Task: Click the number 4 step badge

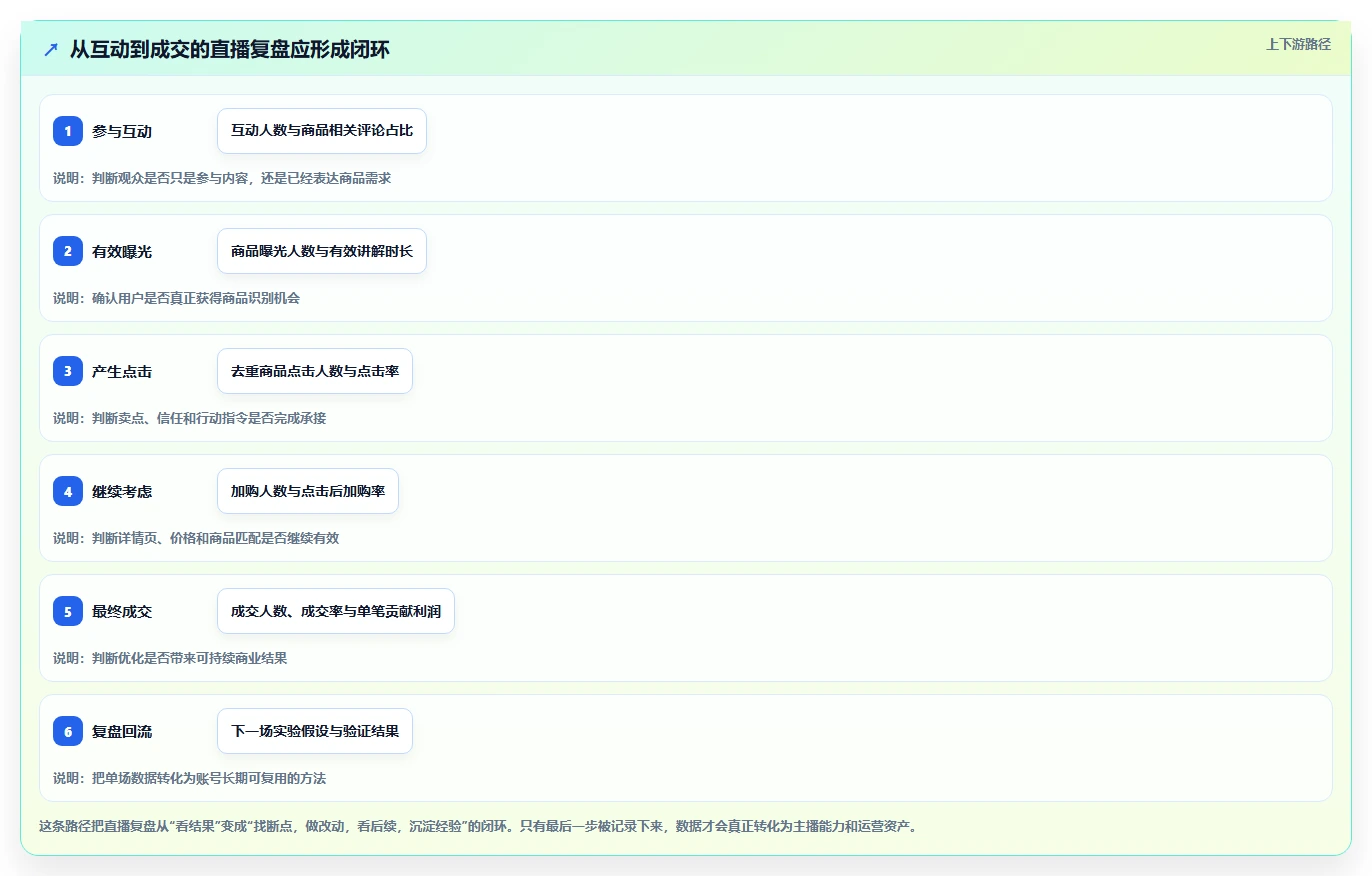Action: tap(68, 491)
